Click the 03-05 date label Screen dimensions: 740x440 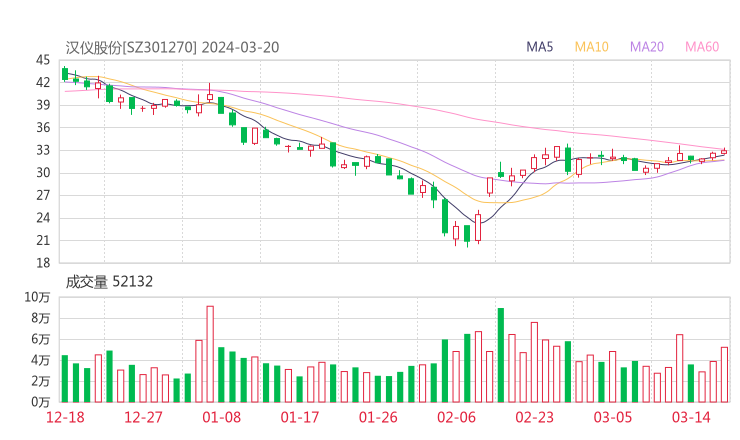(x=613, y=417)
